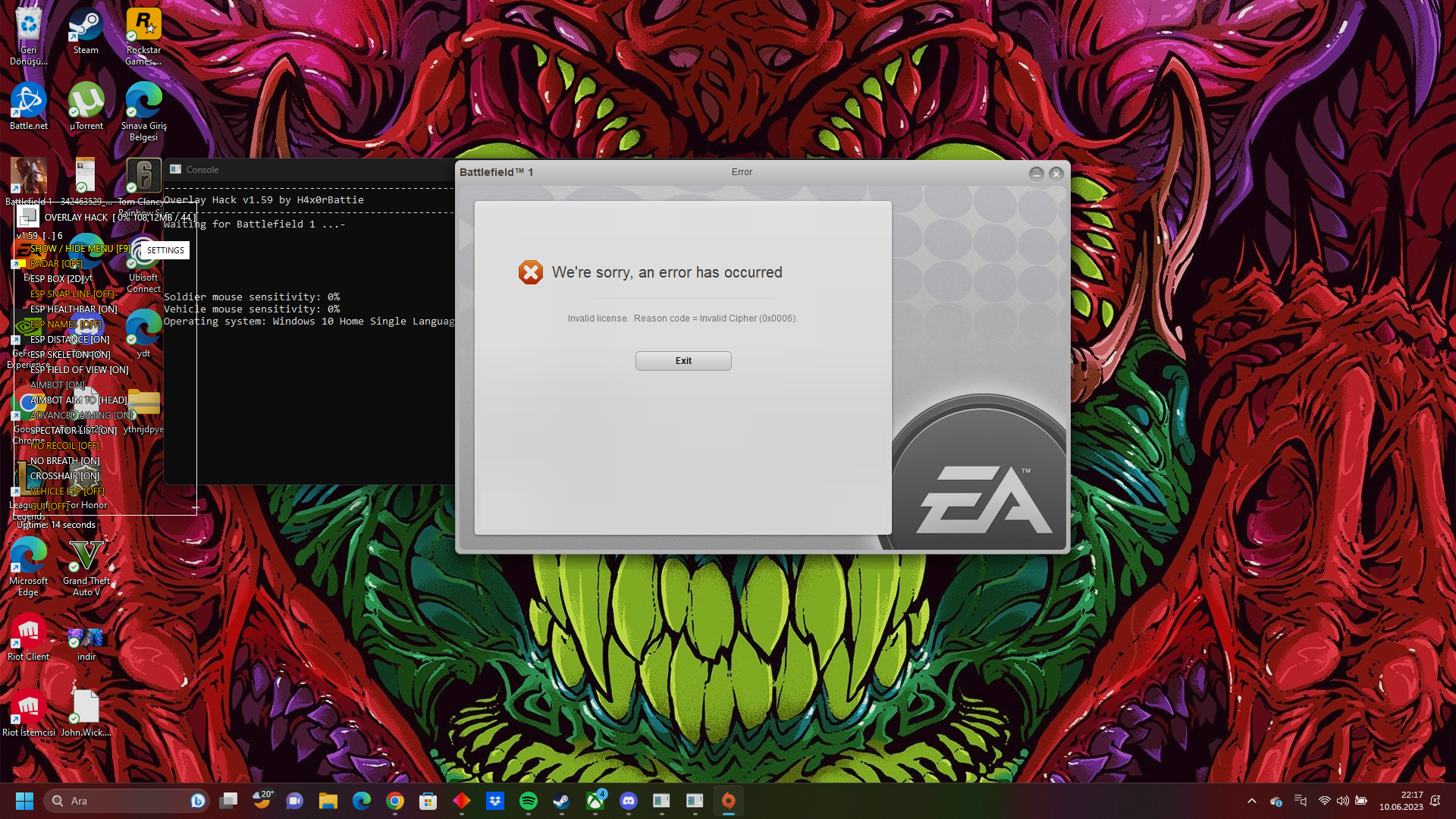Toggle ESP NAMES in the overlay
Screen dimensions: 1456x819
65,325
